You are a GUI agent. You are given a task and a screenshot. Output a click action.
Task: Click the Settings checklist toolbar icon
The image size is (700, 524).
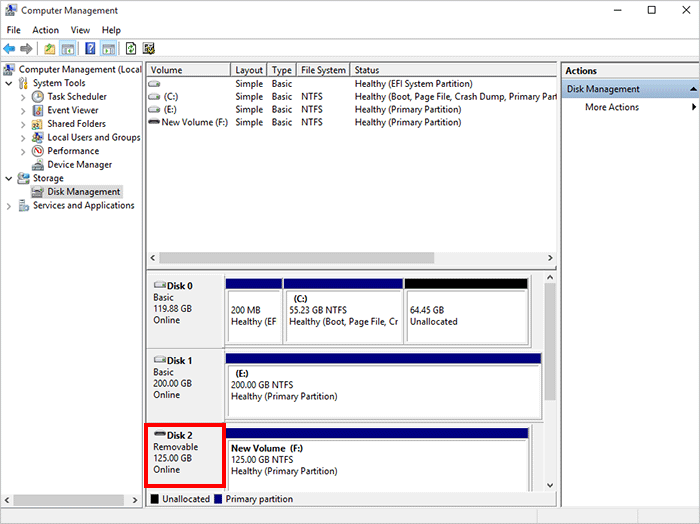pyautogui.click(x=149, y=48)
